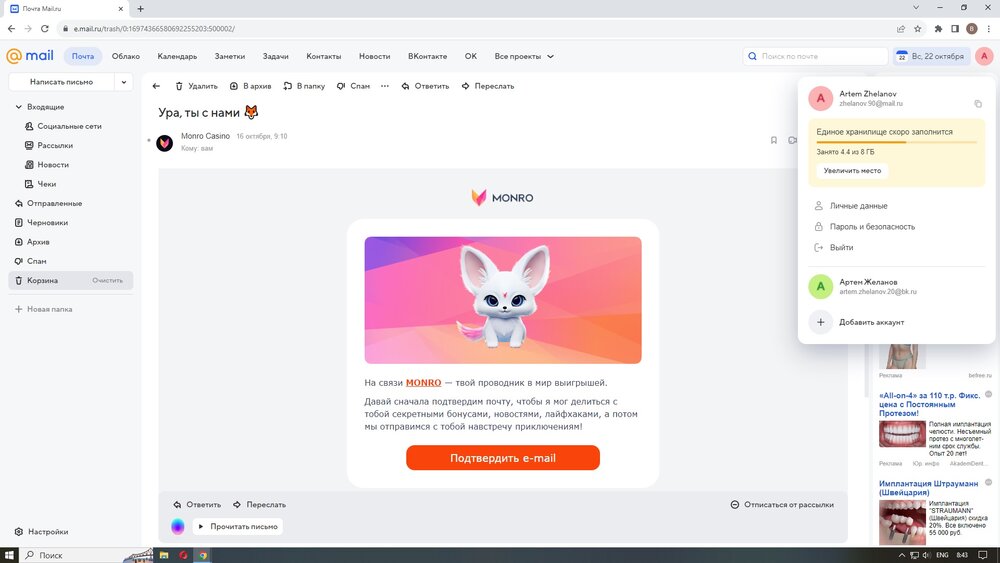The image size is (1000, 563).
Task: Click Прочитать письмо play button
Action: (x=237, y=527)
